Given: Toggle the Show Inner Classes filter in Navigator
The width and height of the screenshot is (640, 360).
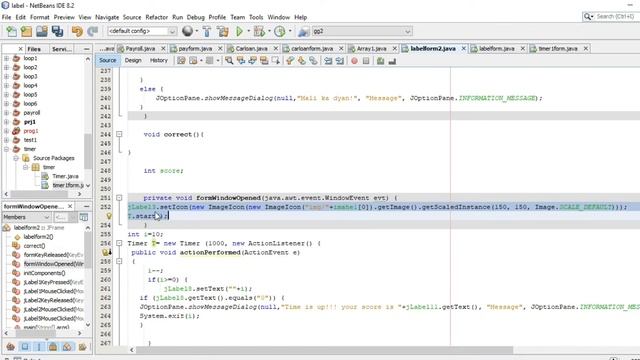Looking at the screenshot, I should [x=67, y=347].
